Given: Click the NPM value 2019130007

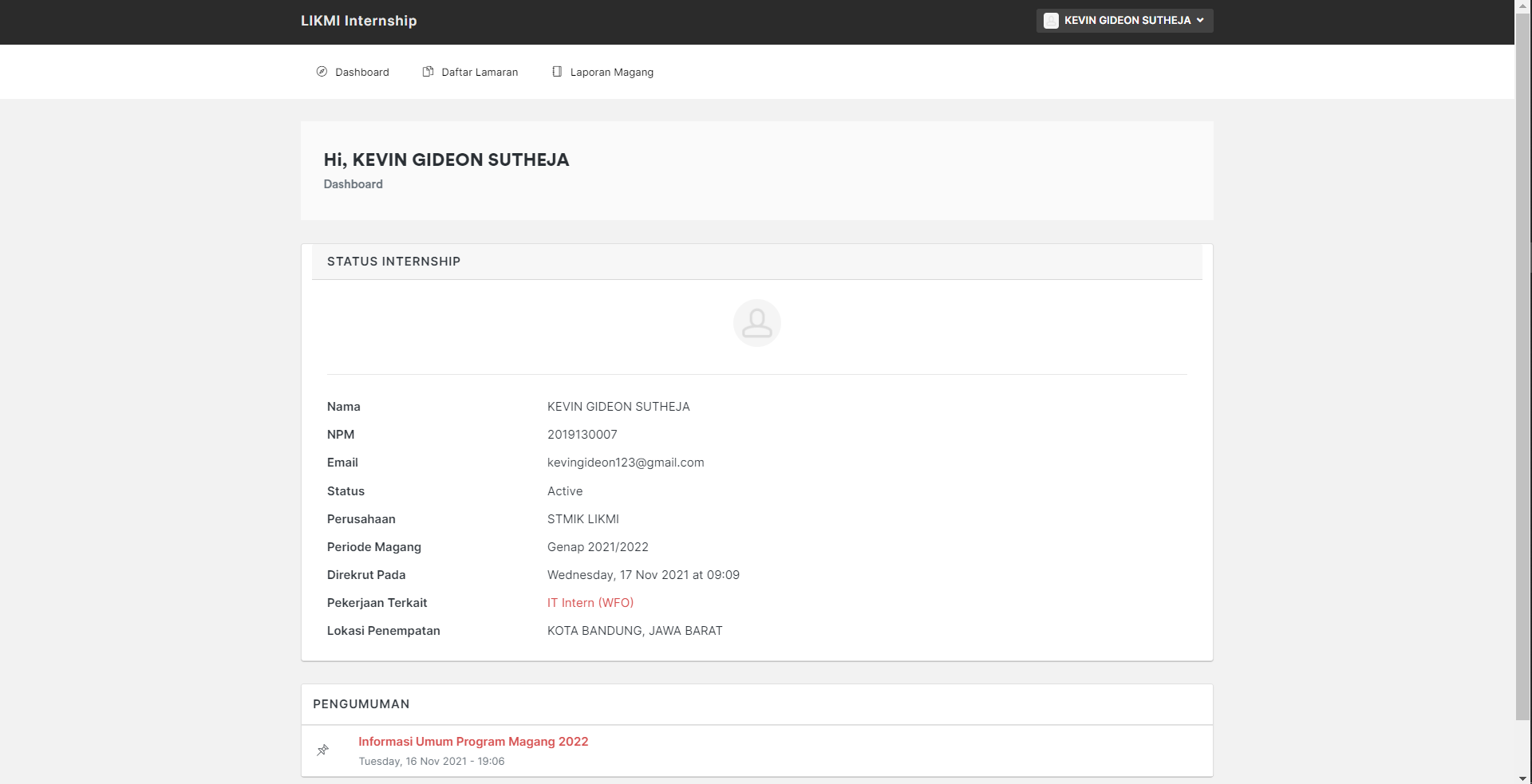Looking at the screenshot, I should [x=582, y=435].
